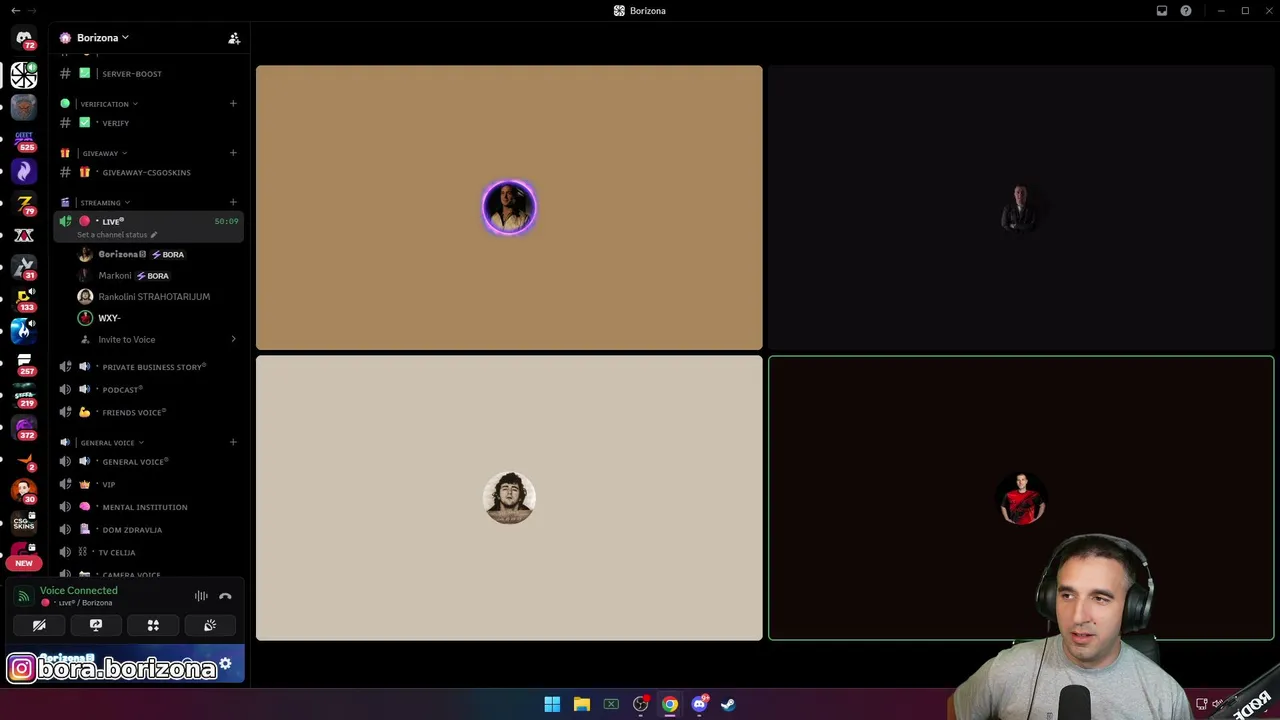Join the VIP voice channel
1280x720 pixels.
click(148, 484)
